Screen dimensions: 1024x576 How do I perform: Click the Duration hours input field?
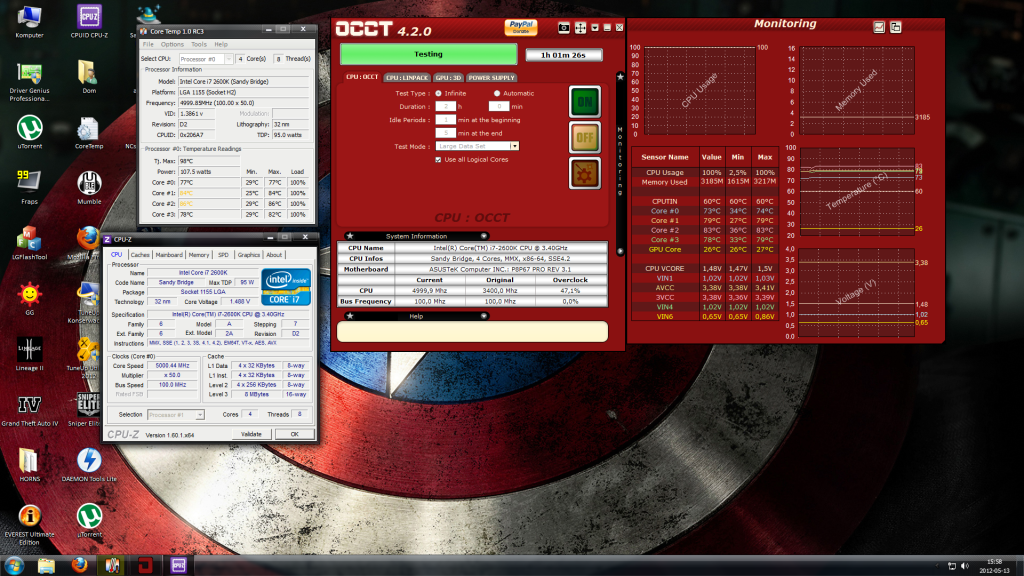[x=445, y=105]
